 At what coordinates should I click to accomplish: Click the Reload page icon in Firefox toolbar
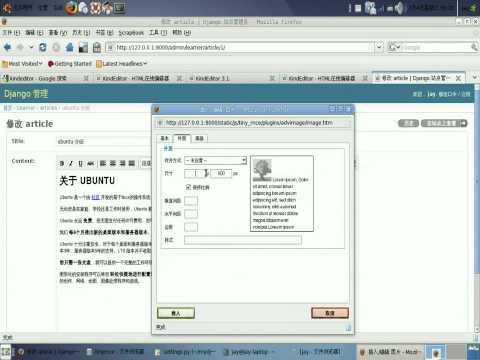click(x=43, y=47)
